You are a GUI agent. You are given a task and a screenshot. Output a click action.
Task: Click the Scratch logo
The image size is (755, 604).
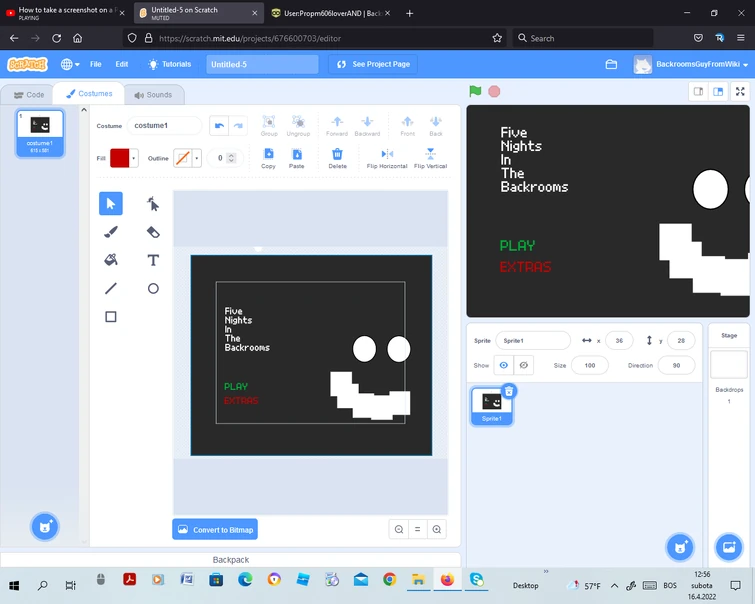pyautogui.click(x=27, y=64)
